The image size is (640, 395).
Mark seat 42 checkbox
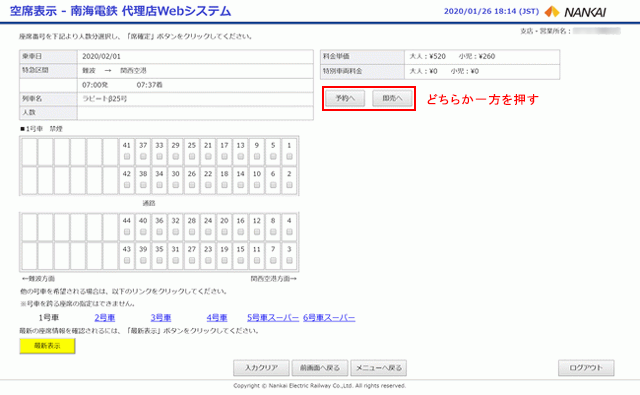pyautogui.click(x=127, y=185)
